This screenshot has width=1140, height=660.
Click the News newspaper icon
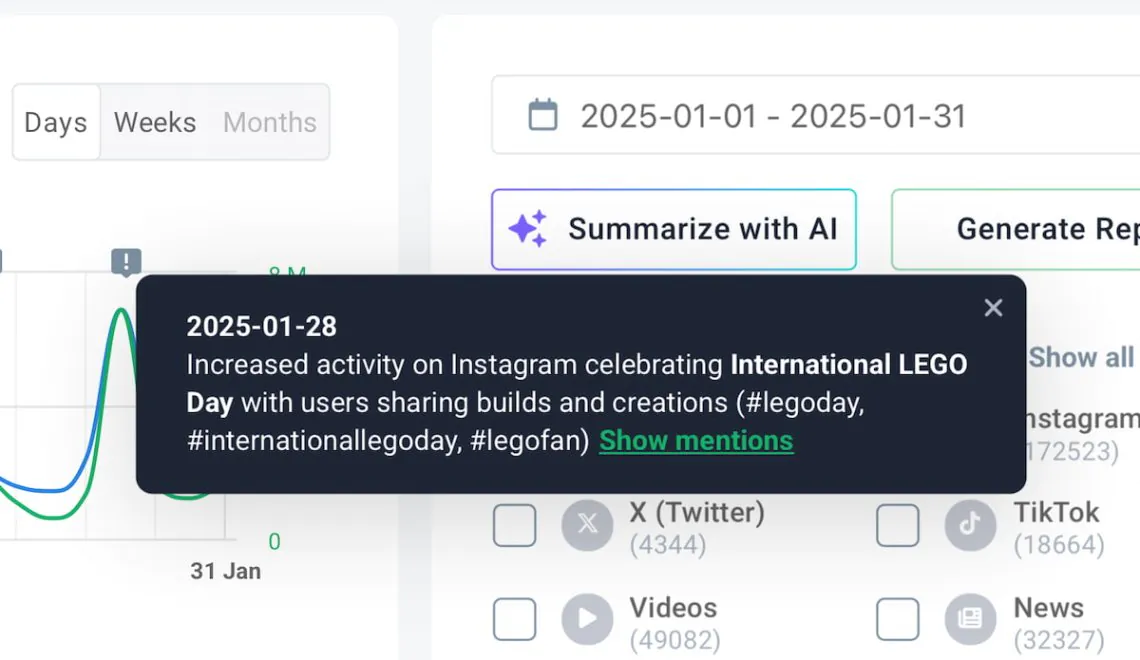pos(970,619)
